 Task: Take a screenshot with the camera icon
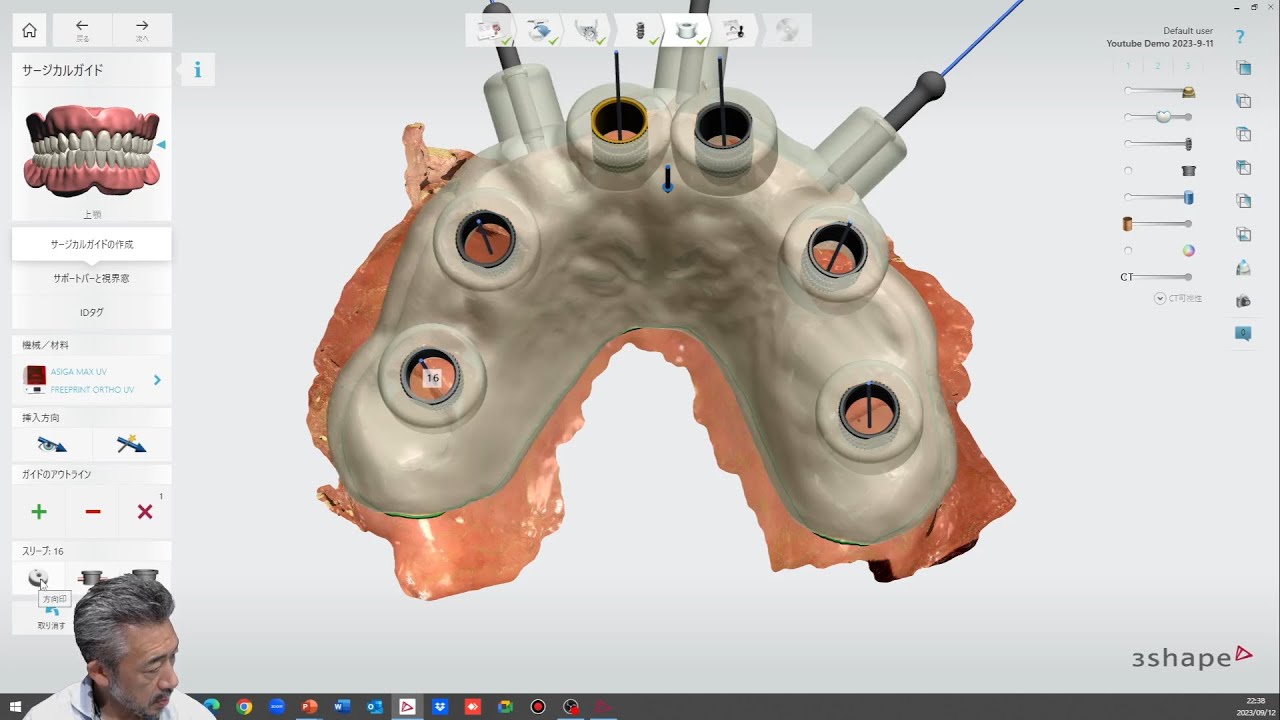[1243, 300]
